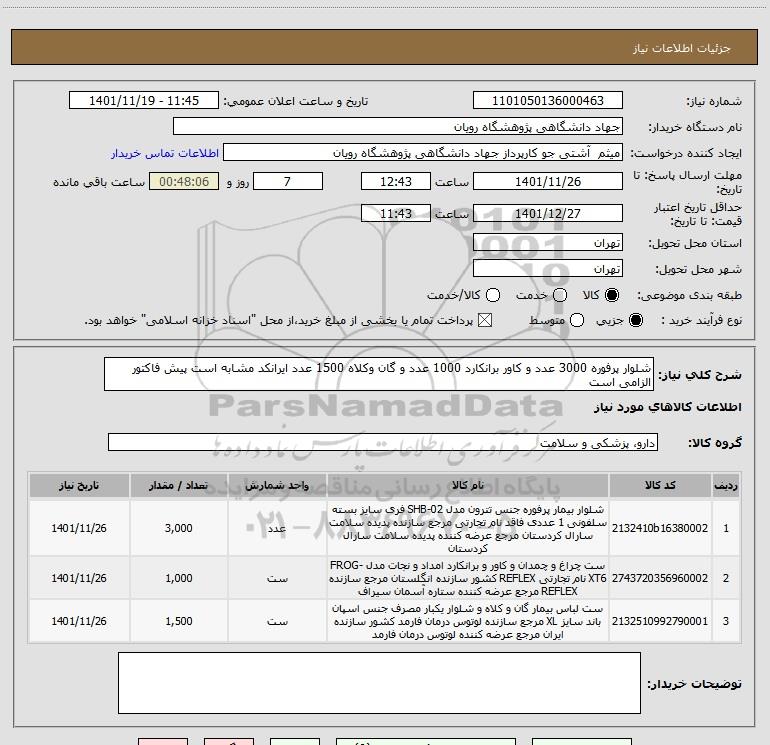
Task: Click the need number field 1101050136000463
Action: point(548,101)
